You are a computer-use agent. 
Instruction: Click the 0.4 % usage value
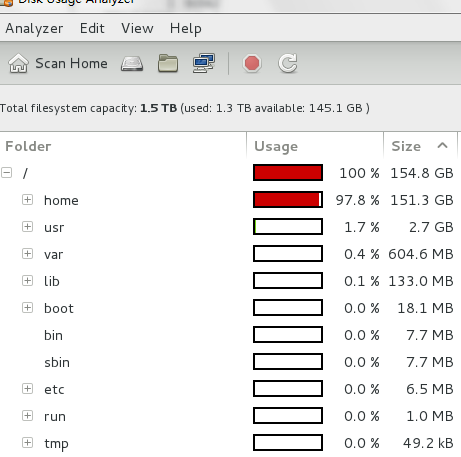362,254
